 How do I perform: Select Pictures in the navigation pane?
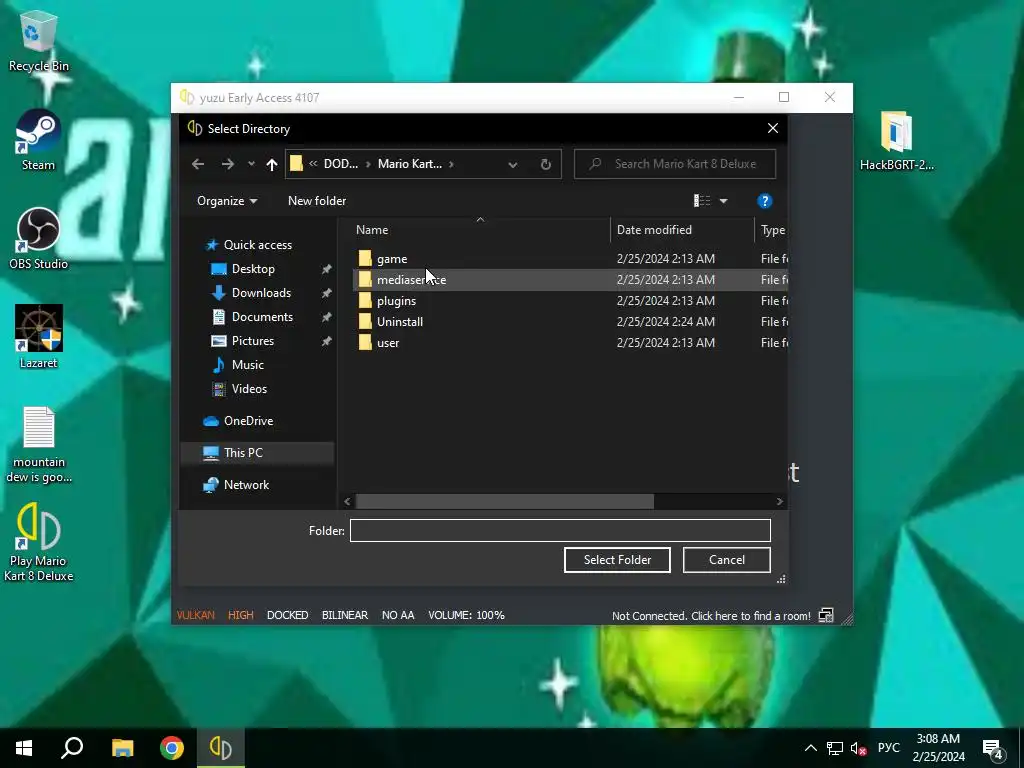click(x=252, y=341)
